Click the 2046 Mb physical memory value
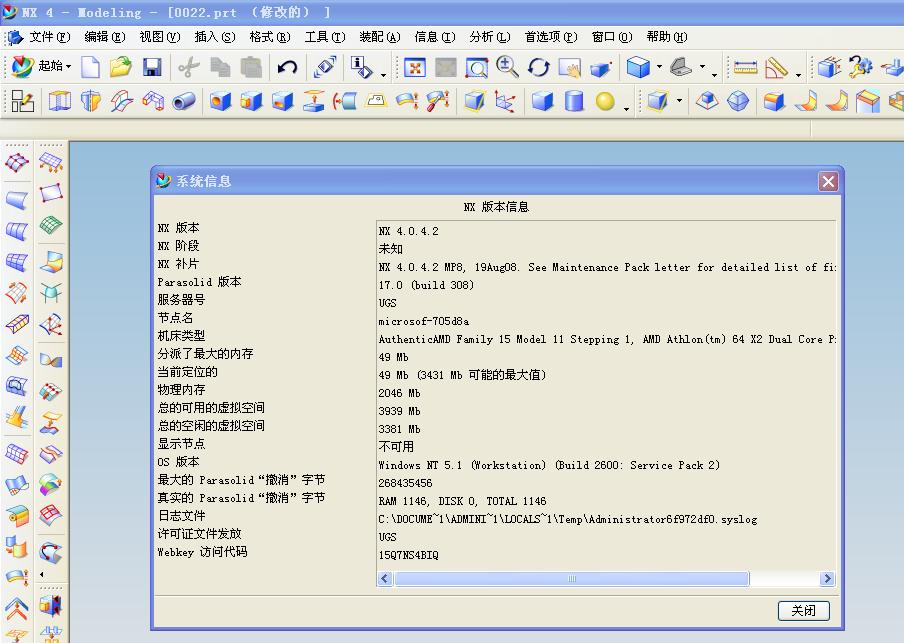904x643 pixels. 399,393
